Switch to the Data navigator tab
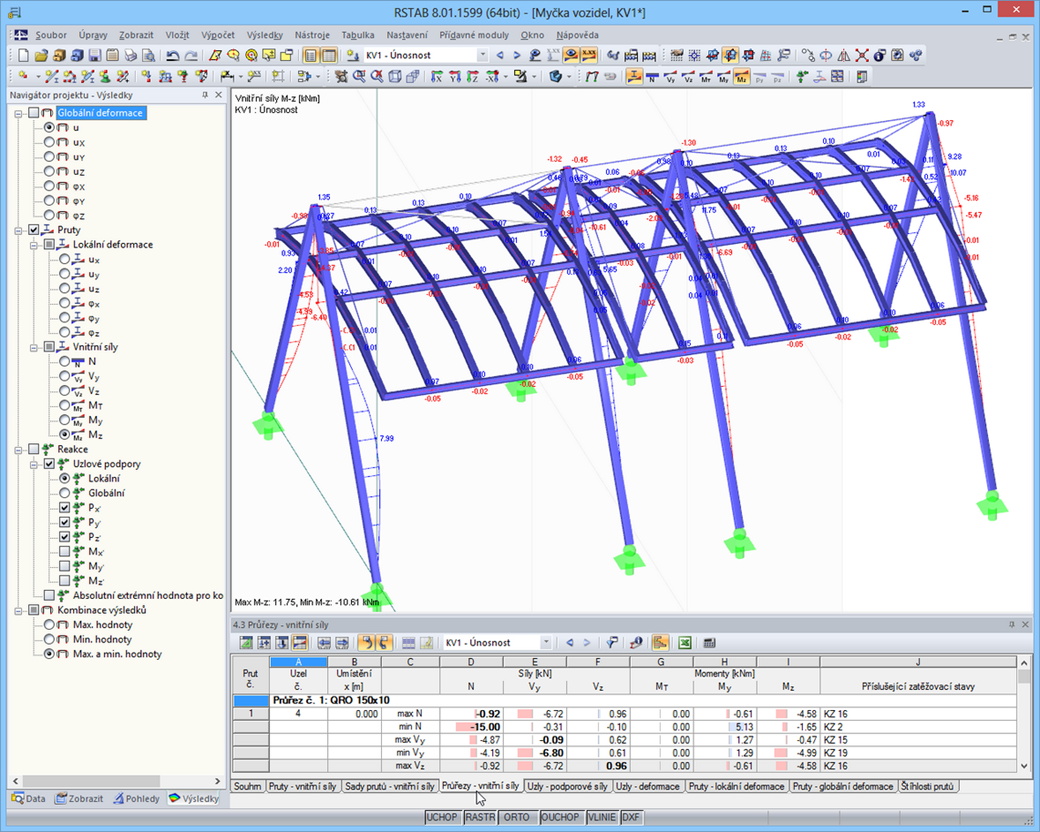1040x832 pixels. pyautogui.click(x=29, y=798)
